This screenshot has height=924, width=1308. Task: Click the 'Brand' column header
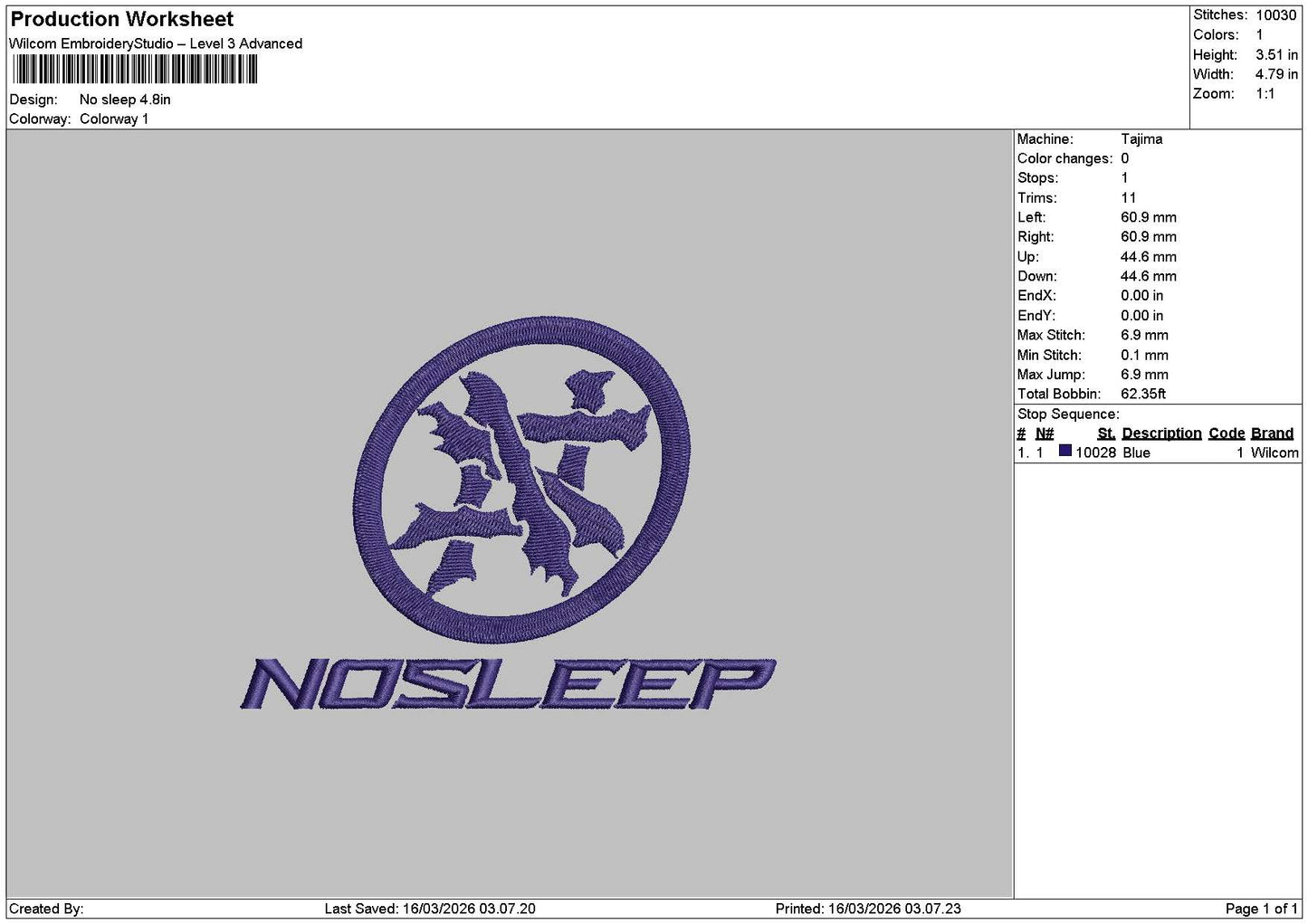click(x=1272, y=433)
